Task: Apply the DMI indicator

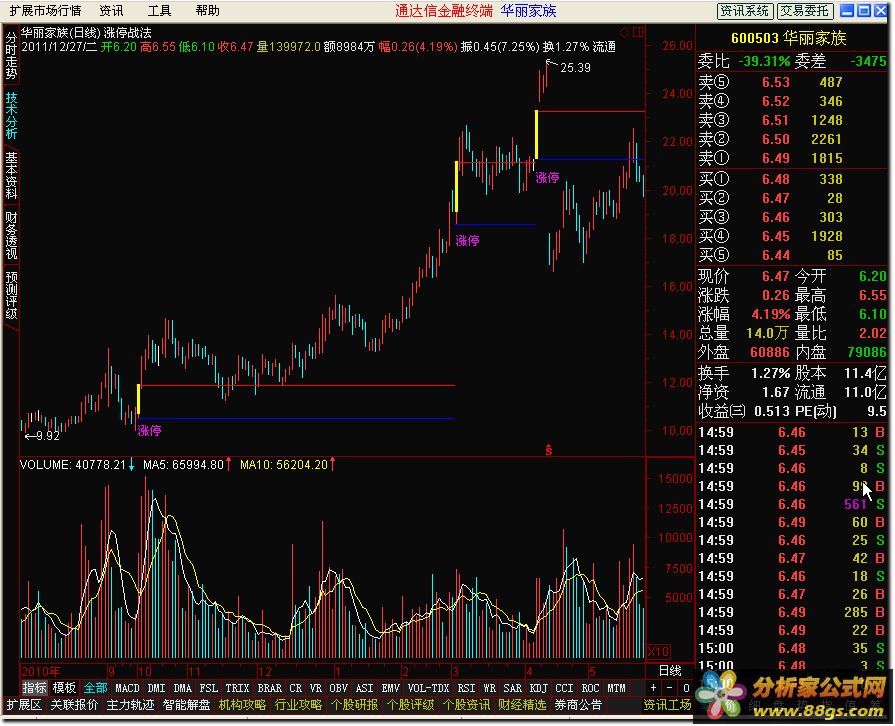Action: click(x=156, y=688)
